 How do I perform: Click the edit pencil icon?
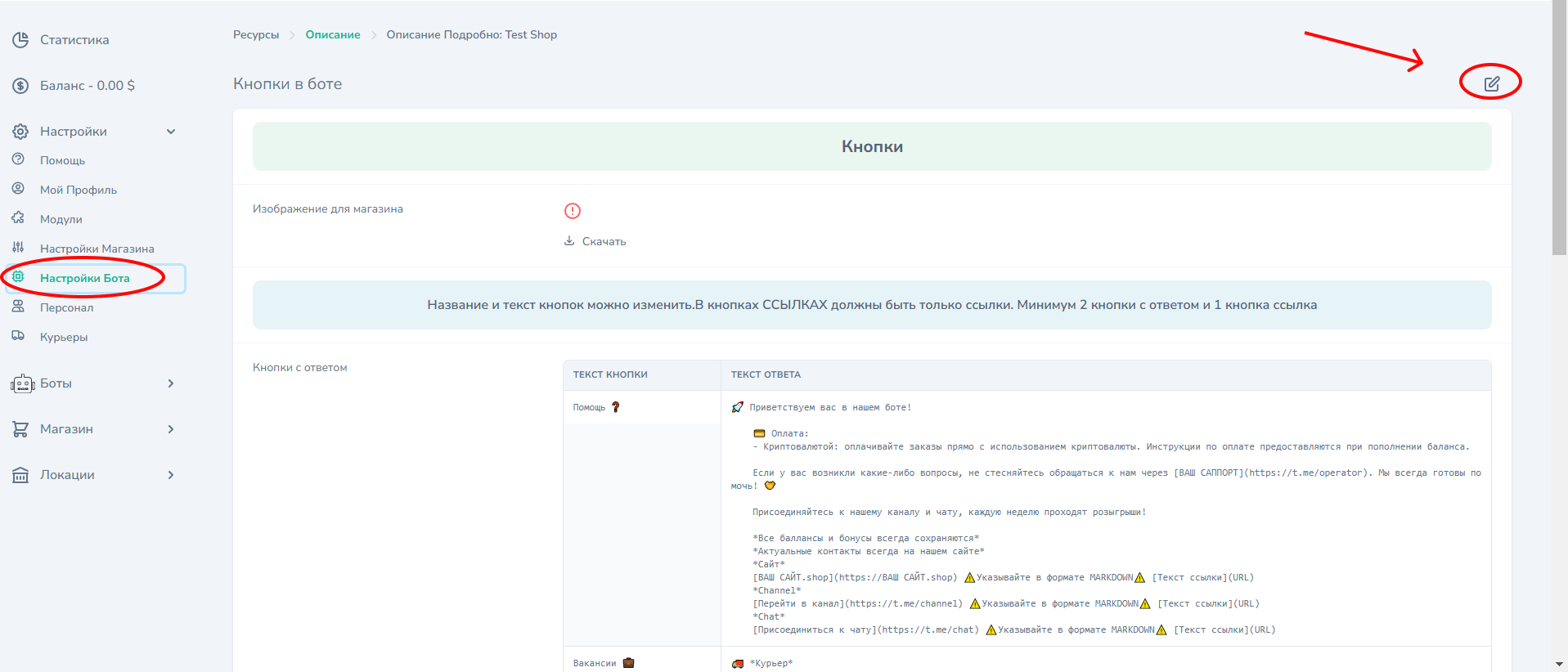coord(1492,83)
